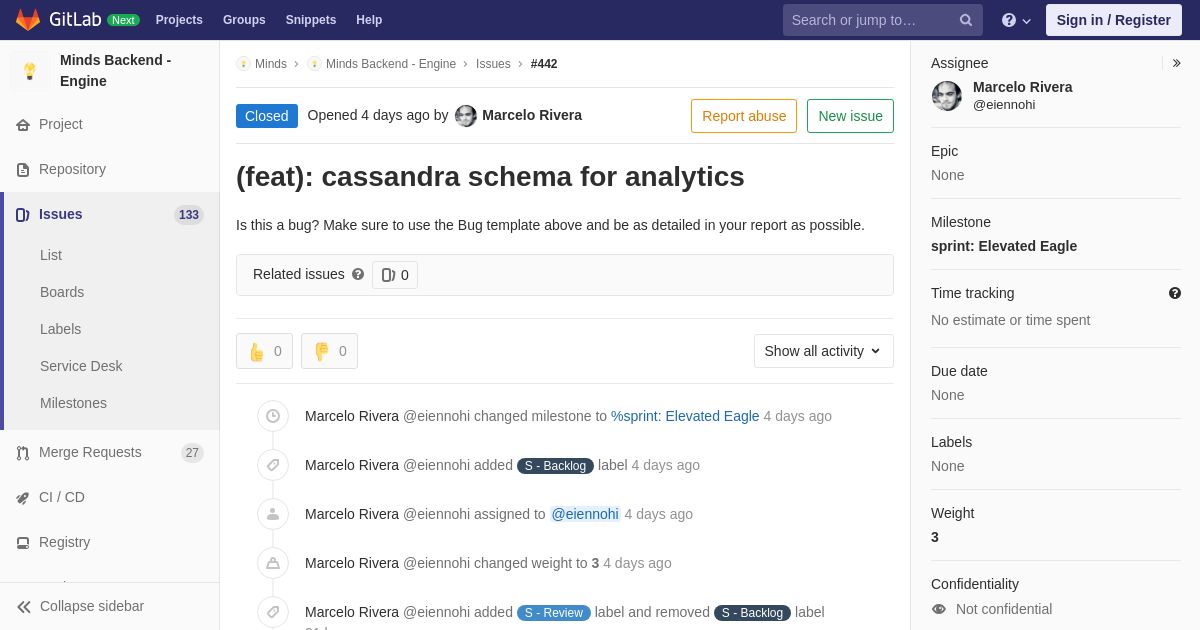Open the Groups menu in navbar

click(x=244, y=20)
